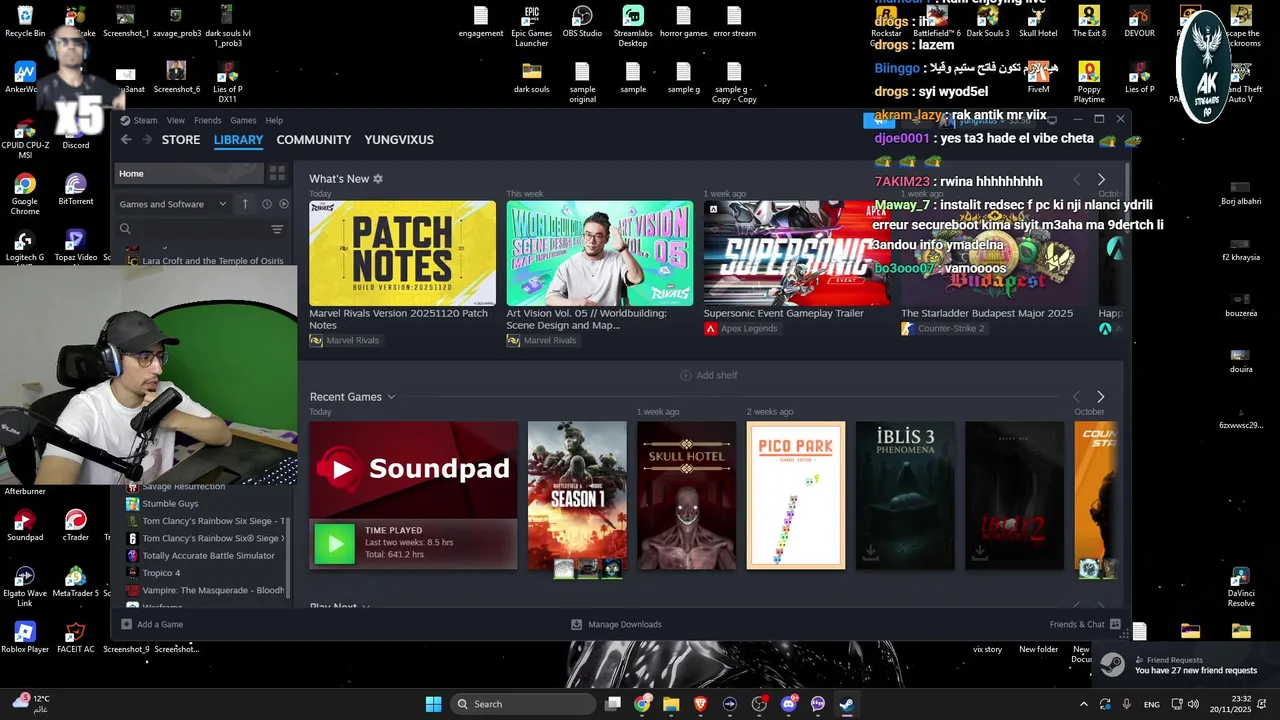The height and width of the screenshot is (720, 1280).
Task: Go to the STORE tab
Action: [x=181, y=140]
